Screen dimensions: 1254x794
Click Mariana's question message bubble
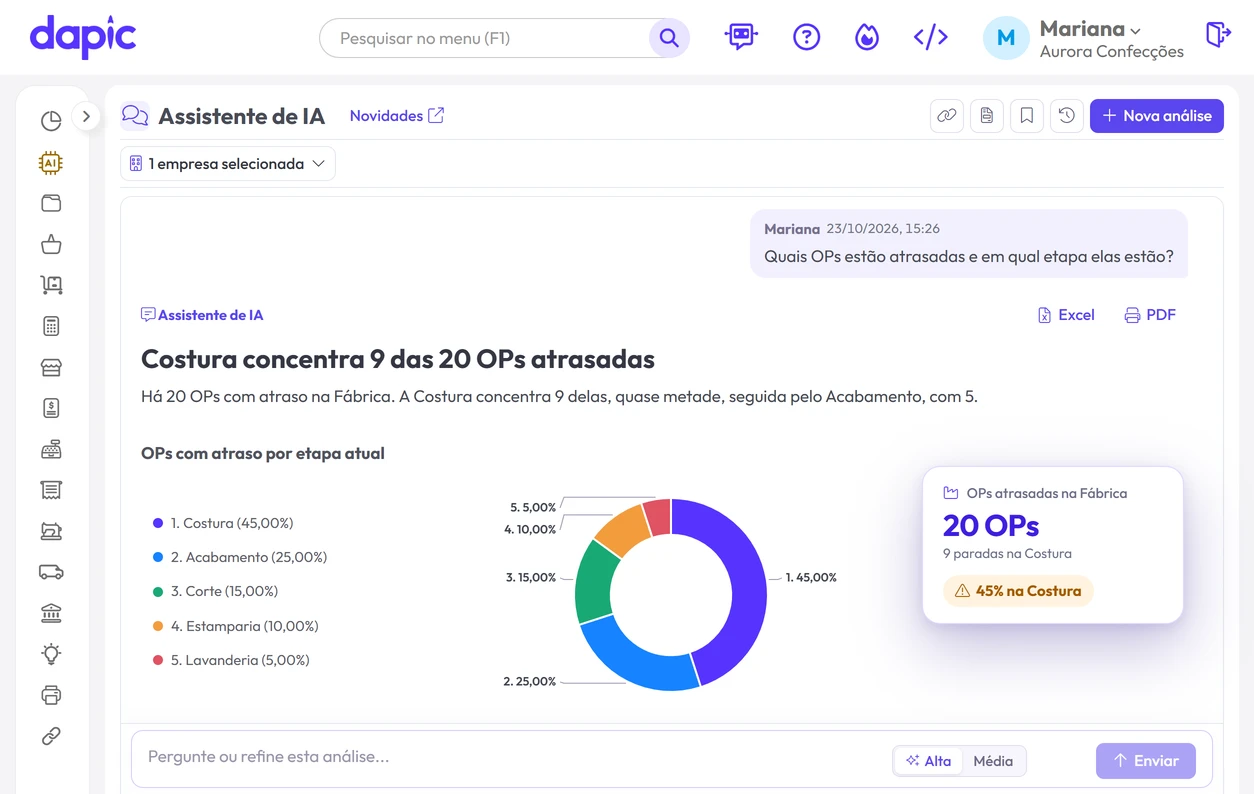coord(969,243)
